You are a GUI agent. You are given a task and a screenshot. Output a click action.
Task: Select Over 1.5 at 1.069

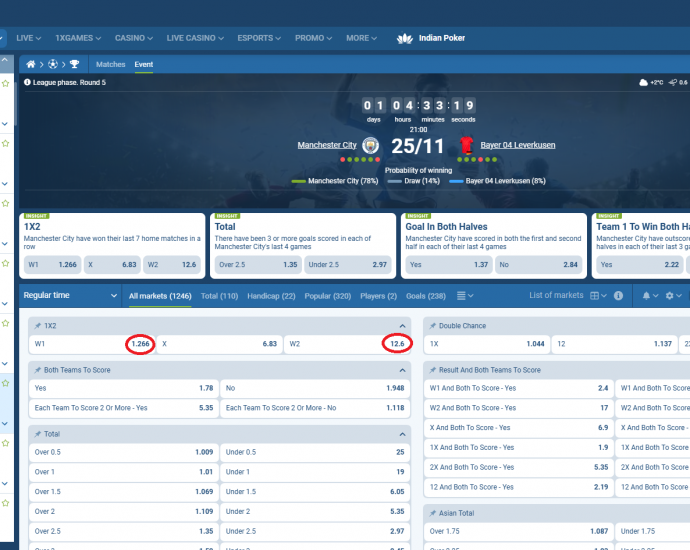tap(124, 492)
